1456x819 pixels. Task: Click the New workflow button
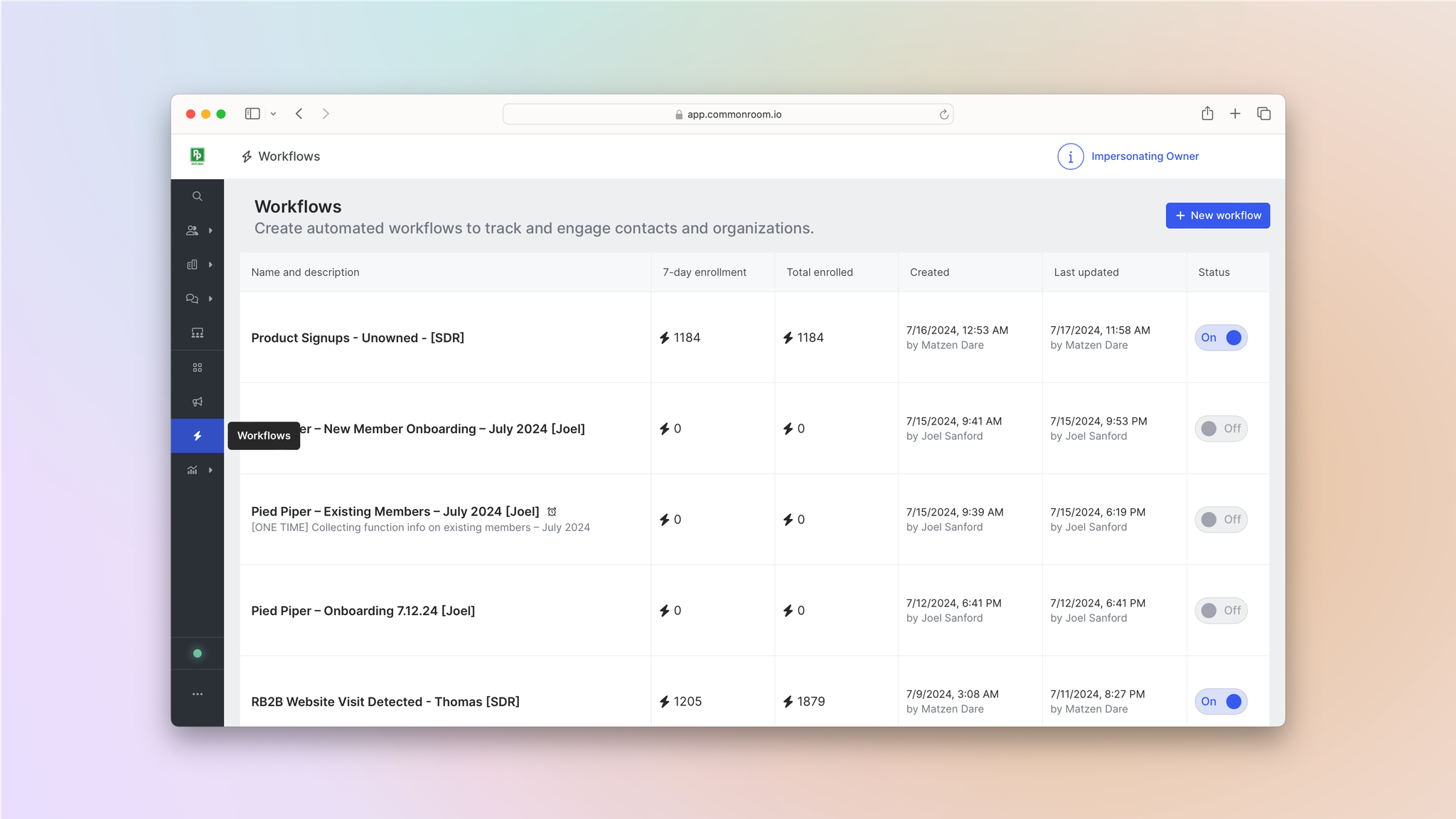(x=1217, y=215)
